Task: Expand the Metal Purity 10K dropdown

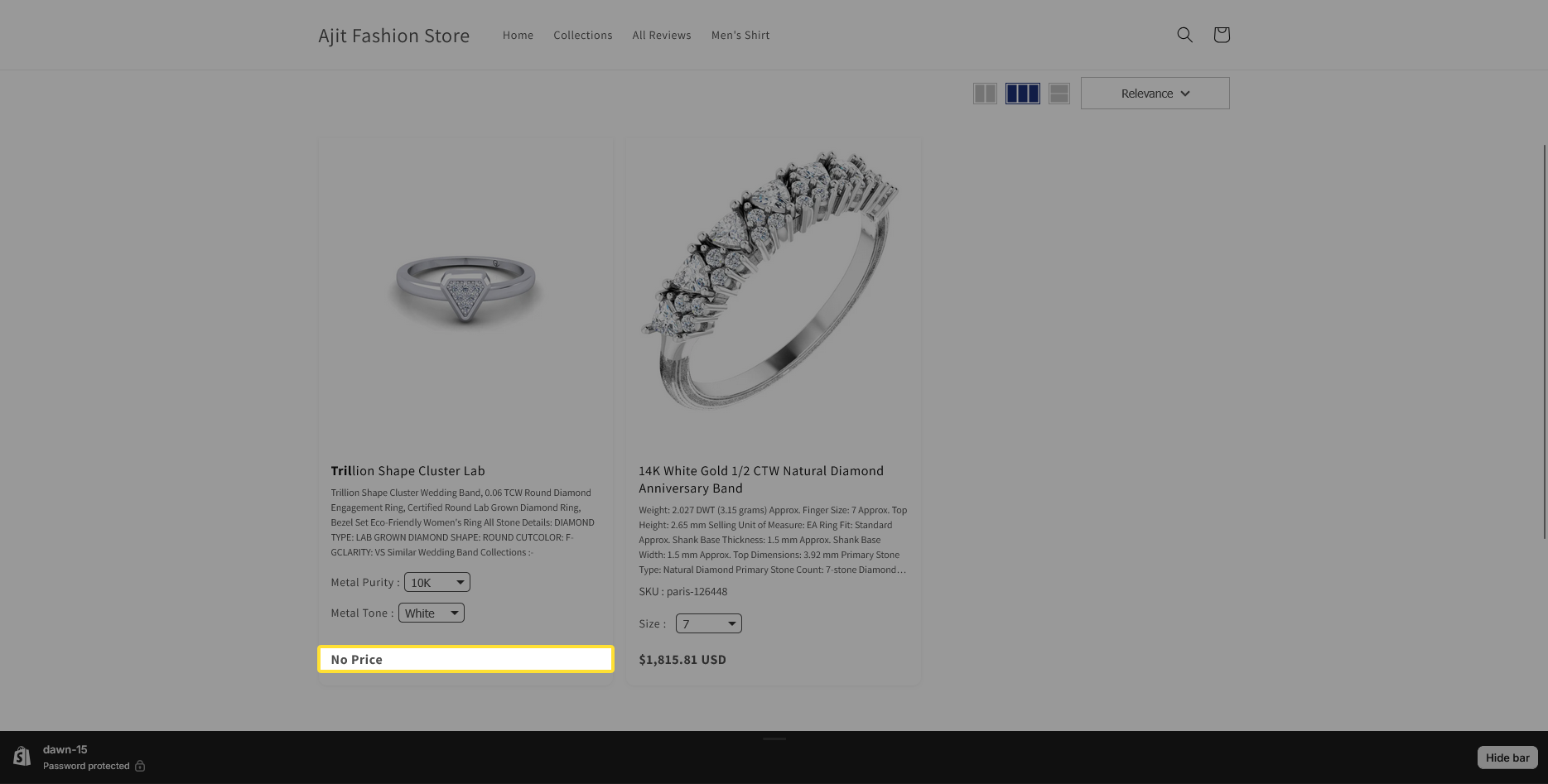Action: tap(436, 583)
